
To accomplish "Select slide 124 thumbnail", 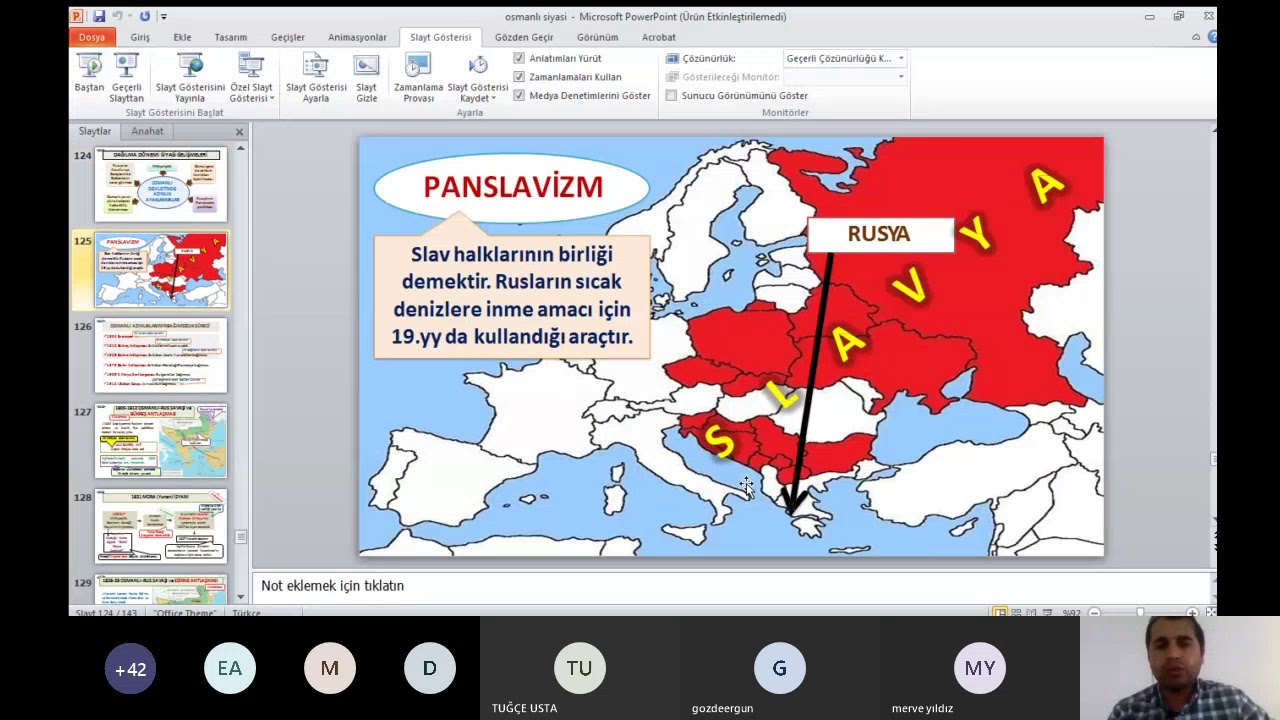I will [x=161, y=184].
